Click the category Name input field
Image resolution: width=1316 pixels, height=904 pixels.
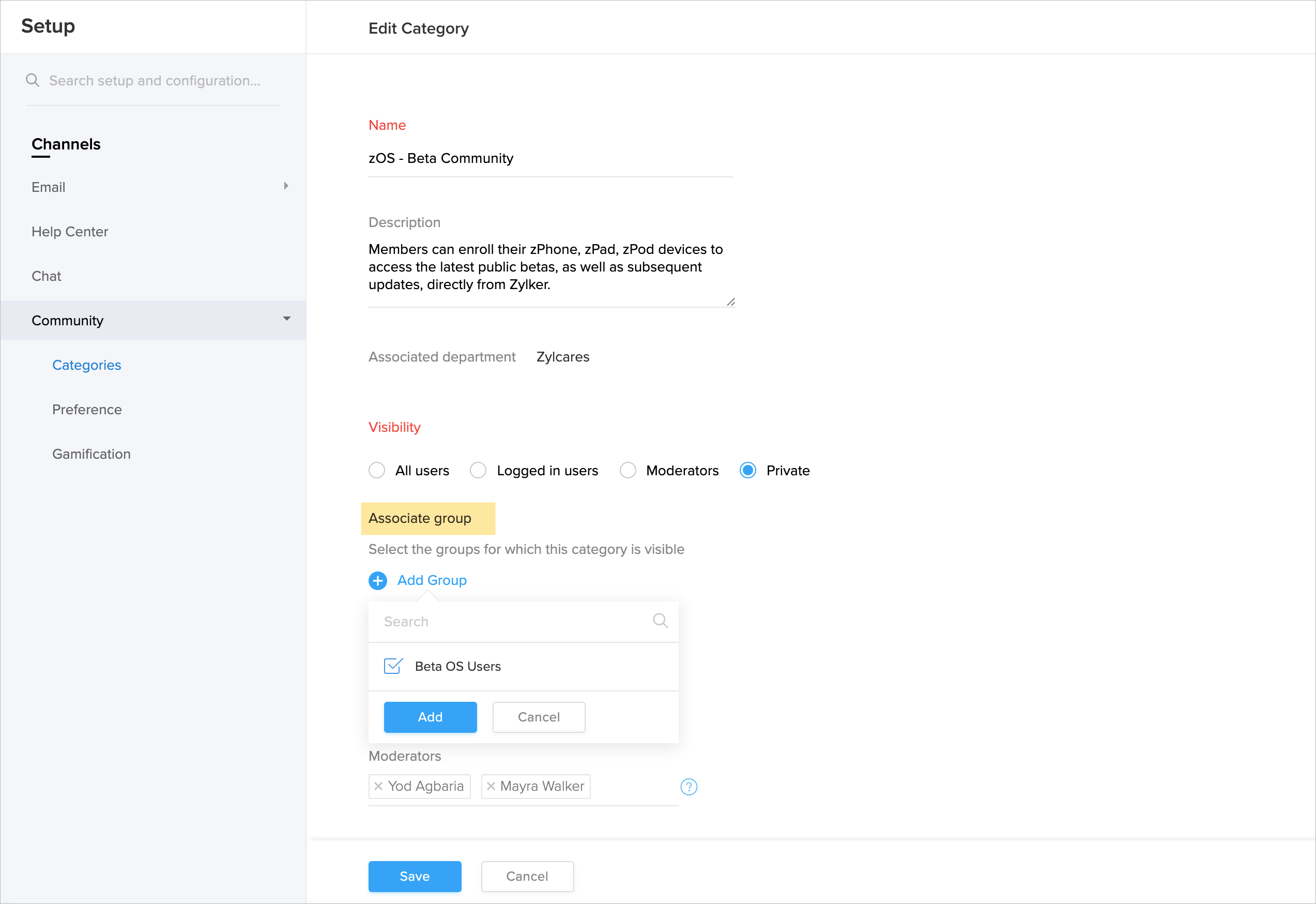coord(550,159)
